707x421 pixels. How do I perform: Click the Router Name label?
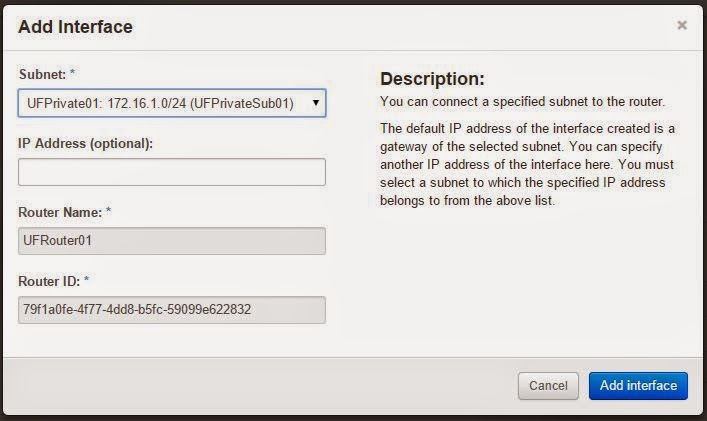point(60,212)
